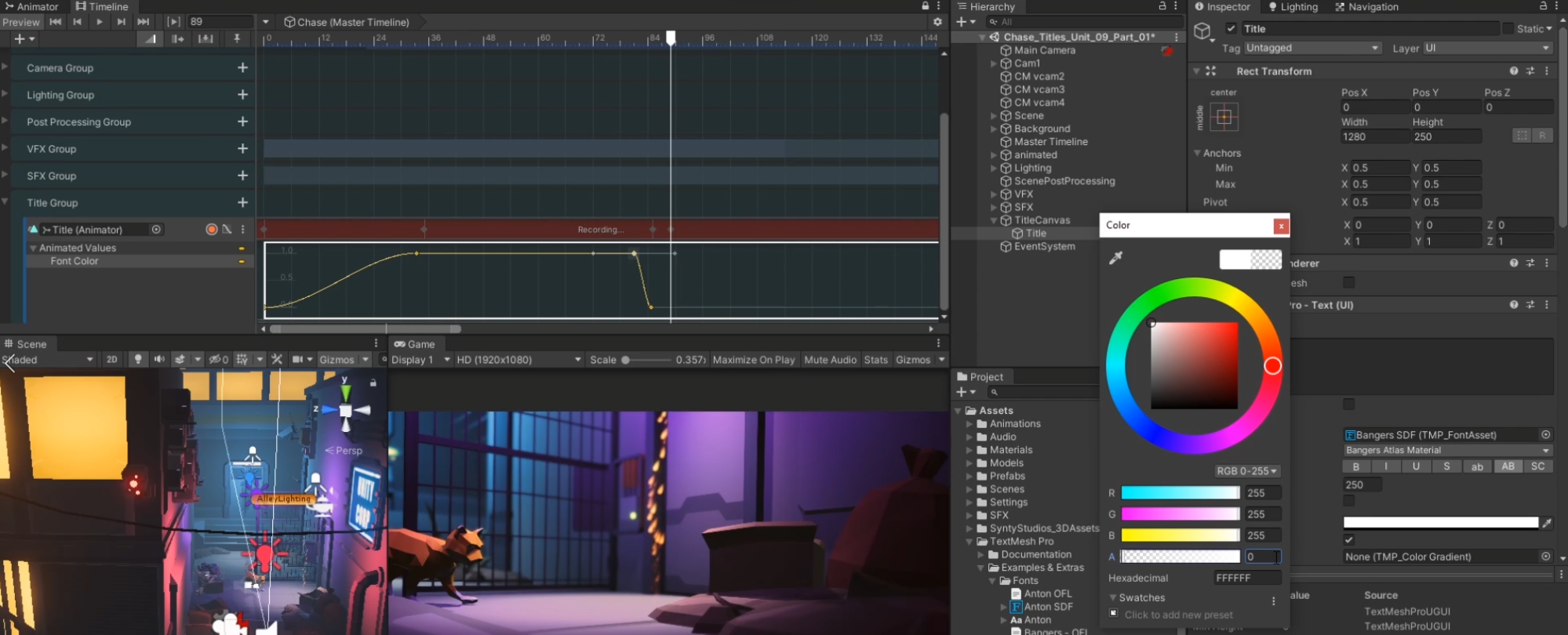Viewport: 1568px width, 635px height.
Task: Toggle the curves view icon on Title track
Action: click(x=227, y=230)
